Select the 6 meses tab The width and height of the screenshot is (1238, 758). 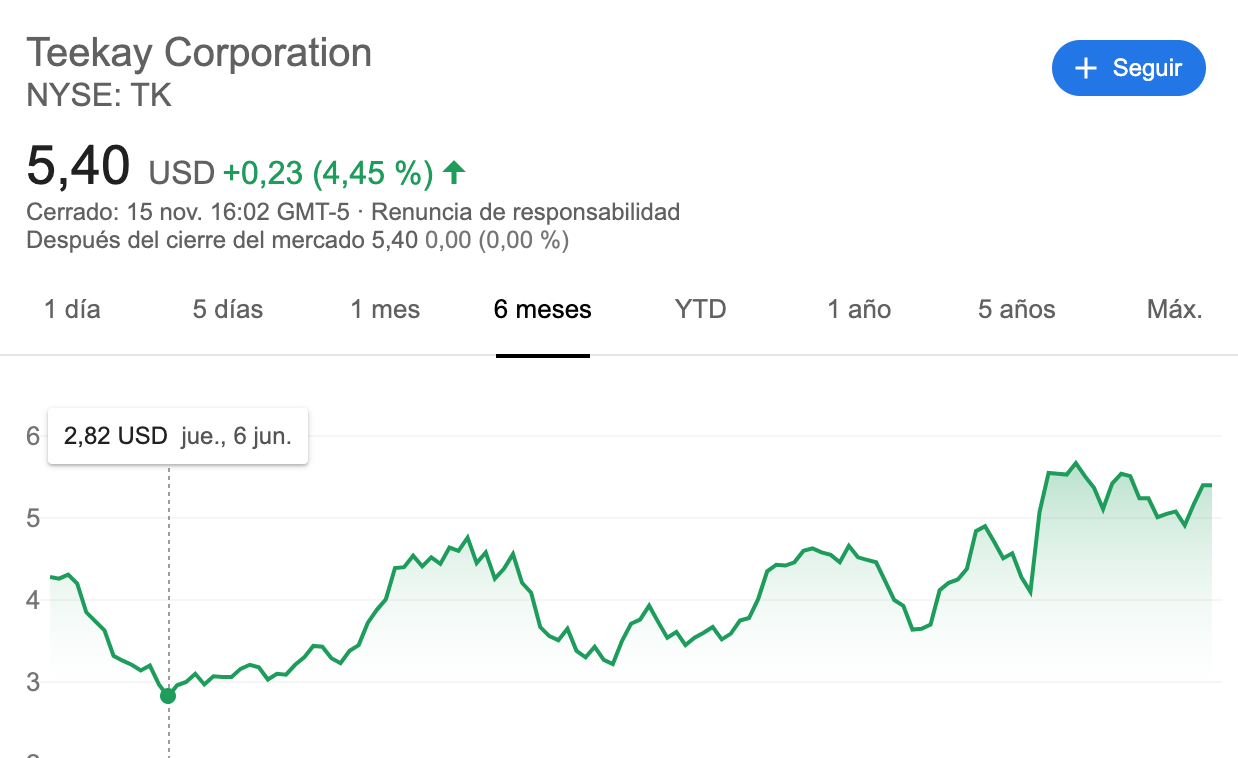pyautogui.click(x=543, y=309)
